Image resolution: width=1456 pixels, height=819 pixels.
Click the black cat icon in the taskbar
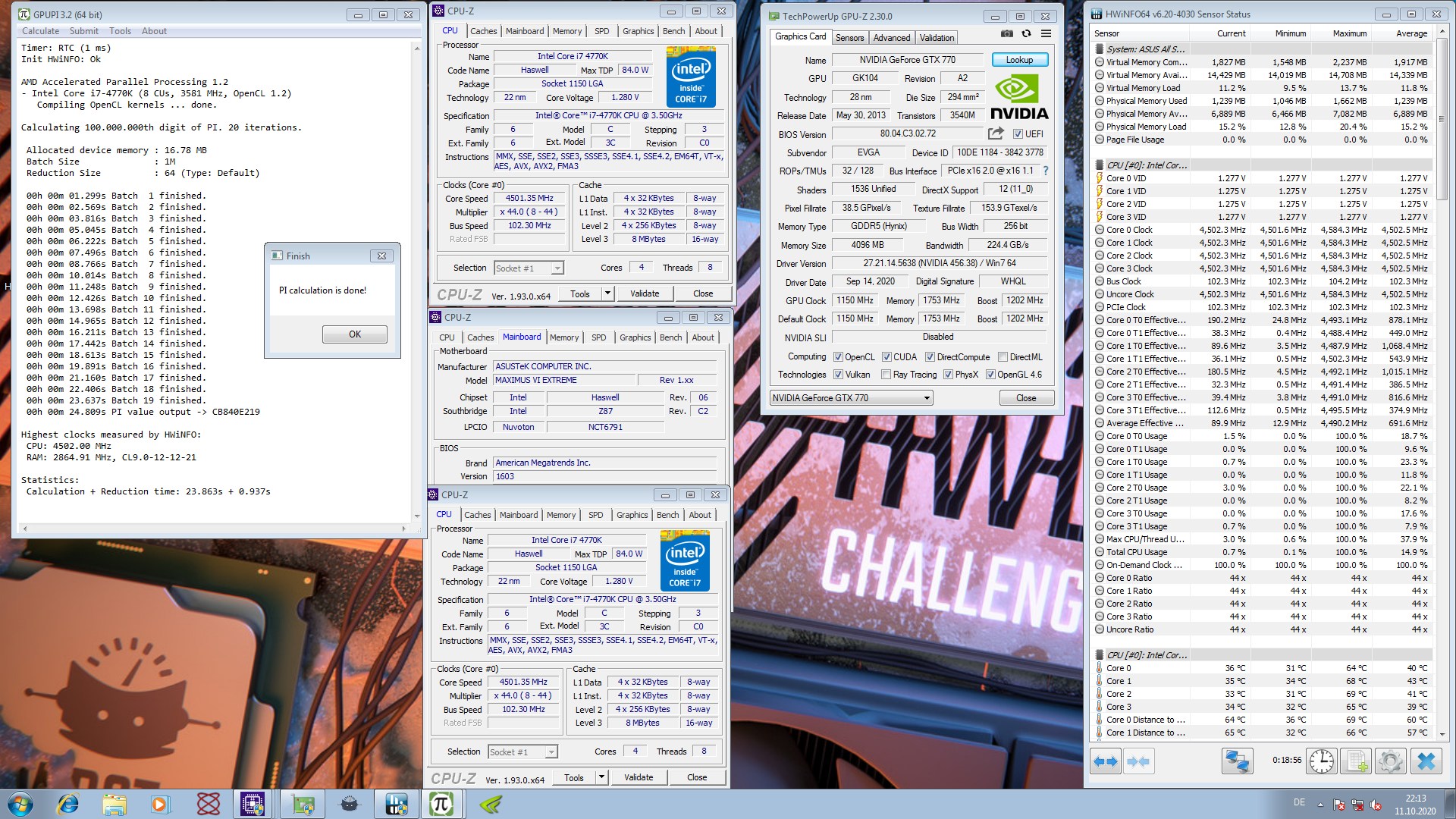[350, 804]
